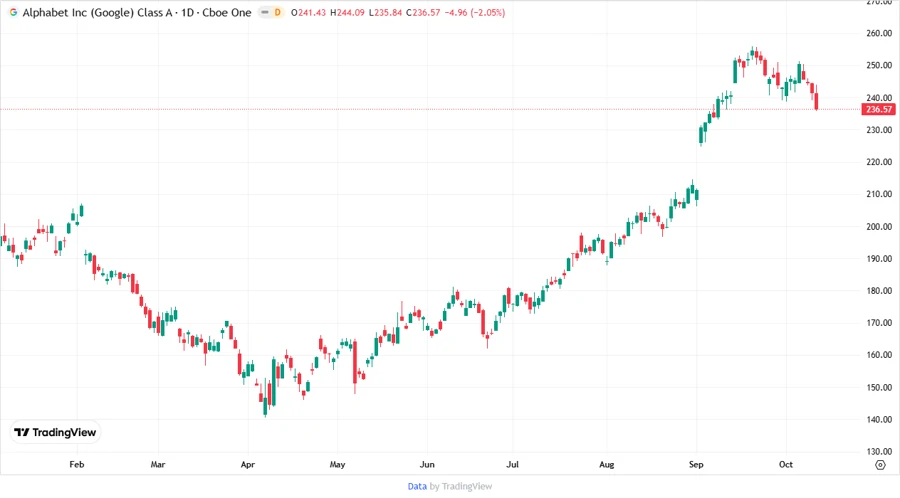Click the 200.00 level on price axis
This screenshot has height=498, width=900.
pos(879,226)
